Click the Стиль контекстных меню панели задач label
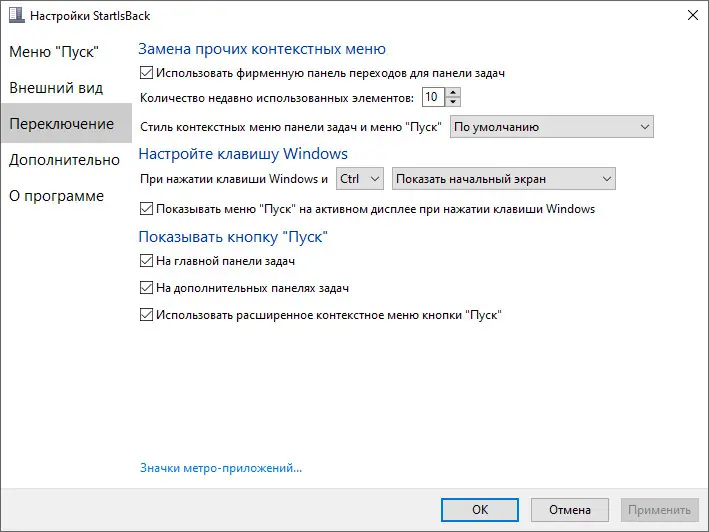The width and height of the screenshot is (709, 532). coord(290,127)
